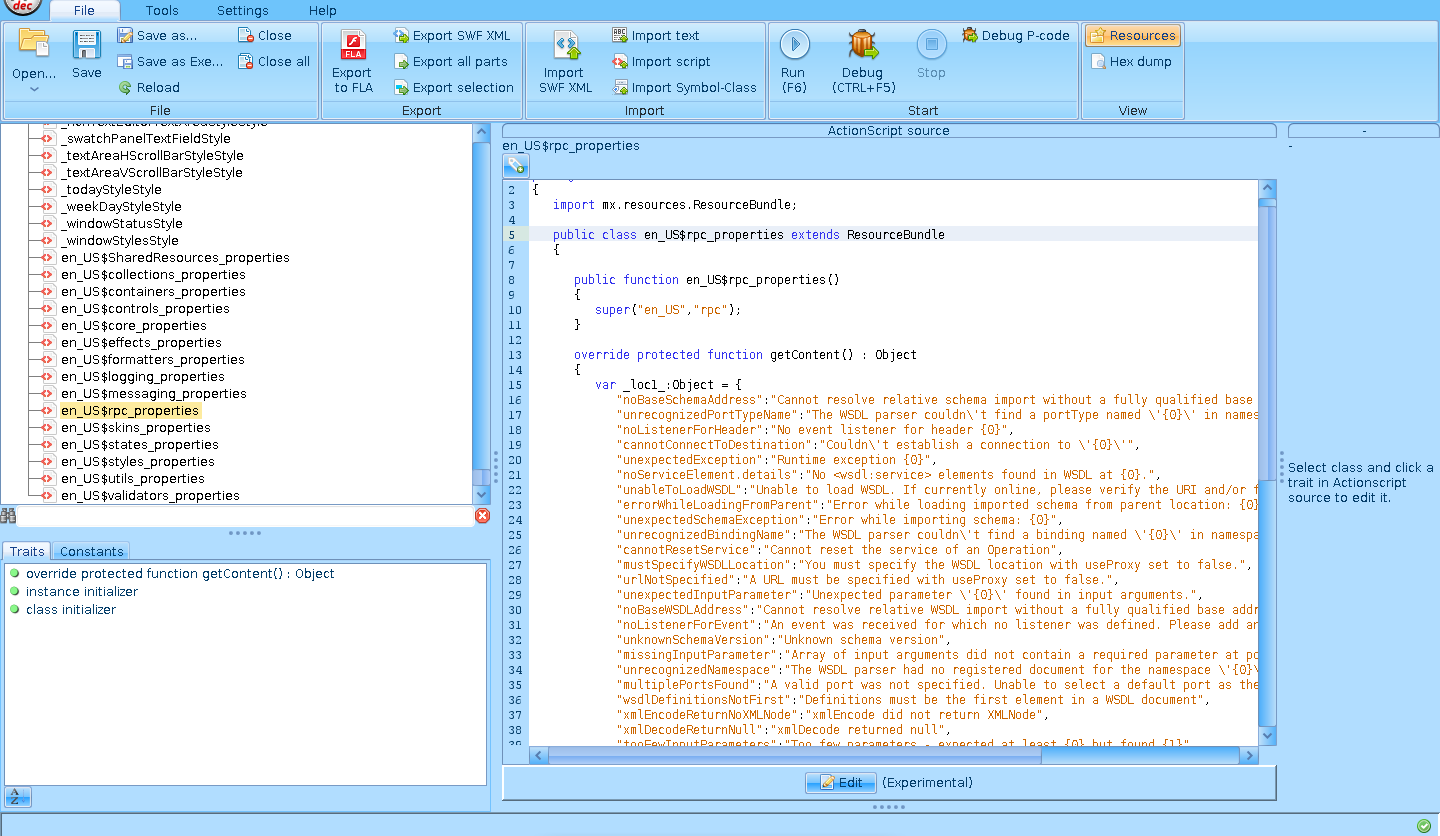
Task: Select en_US$core_properties tree node
Action: tap(133, 326)
